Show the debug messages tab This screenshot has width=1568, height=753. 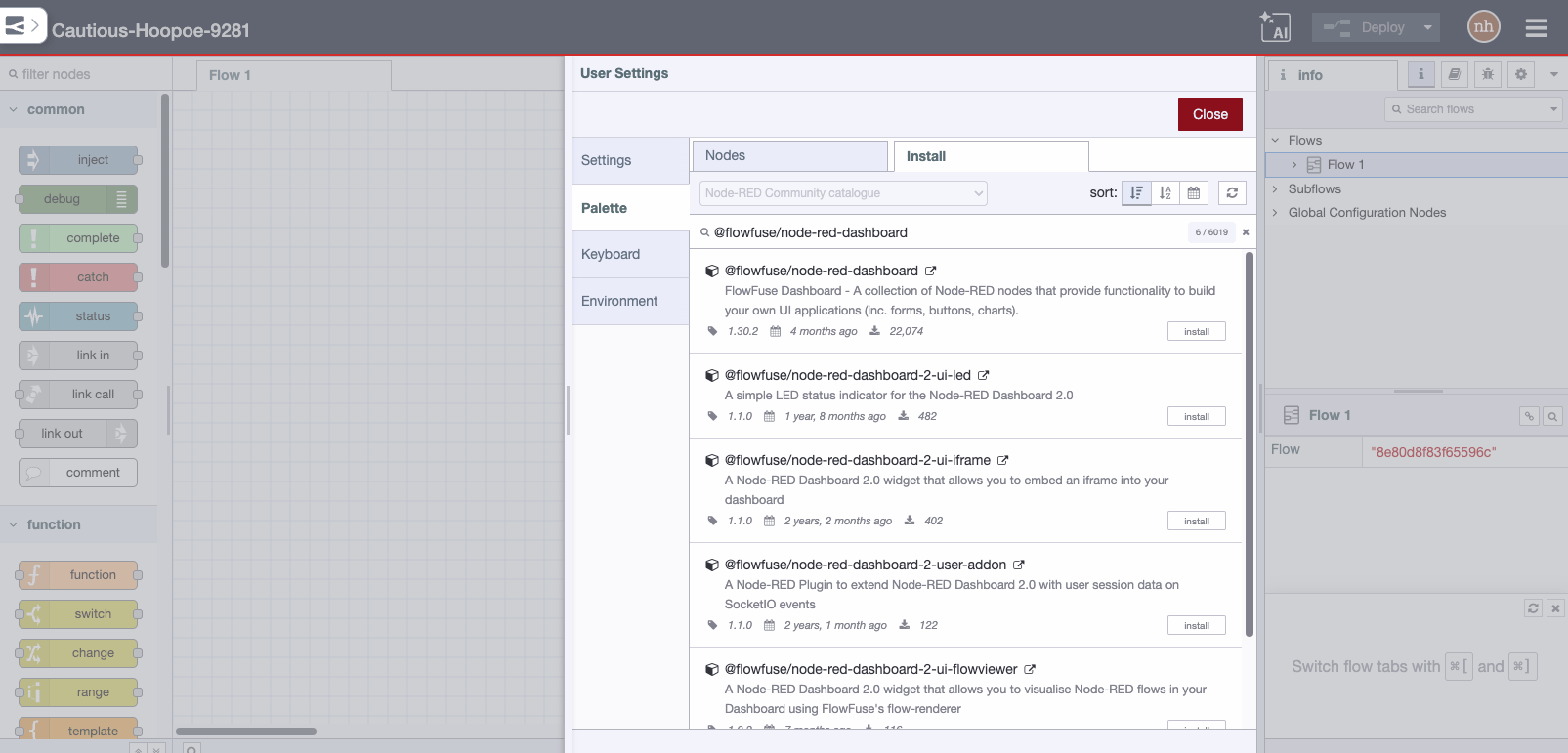(1488, 74)
